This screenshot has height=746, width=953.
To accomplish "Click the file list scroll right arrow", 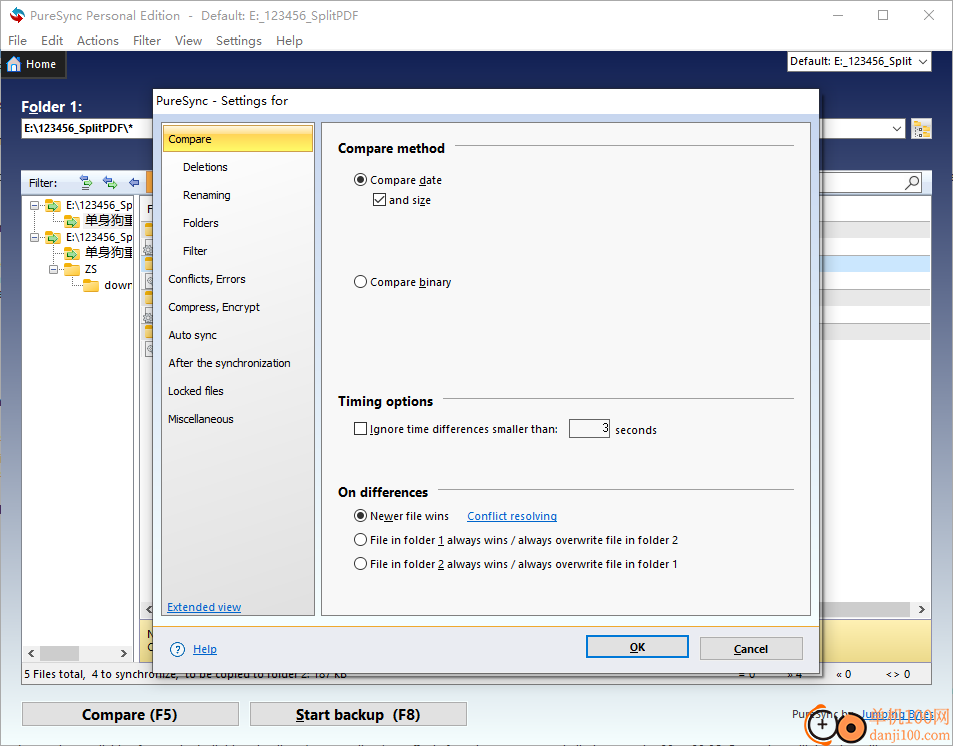I will click(x=921, y=609).
